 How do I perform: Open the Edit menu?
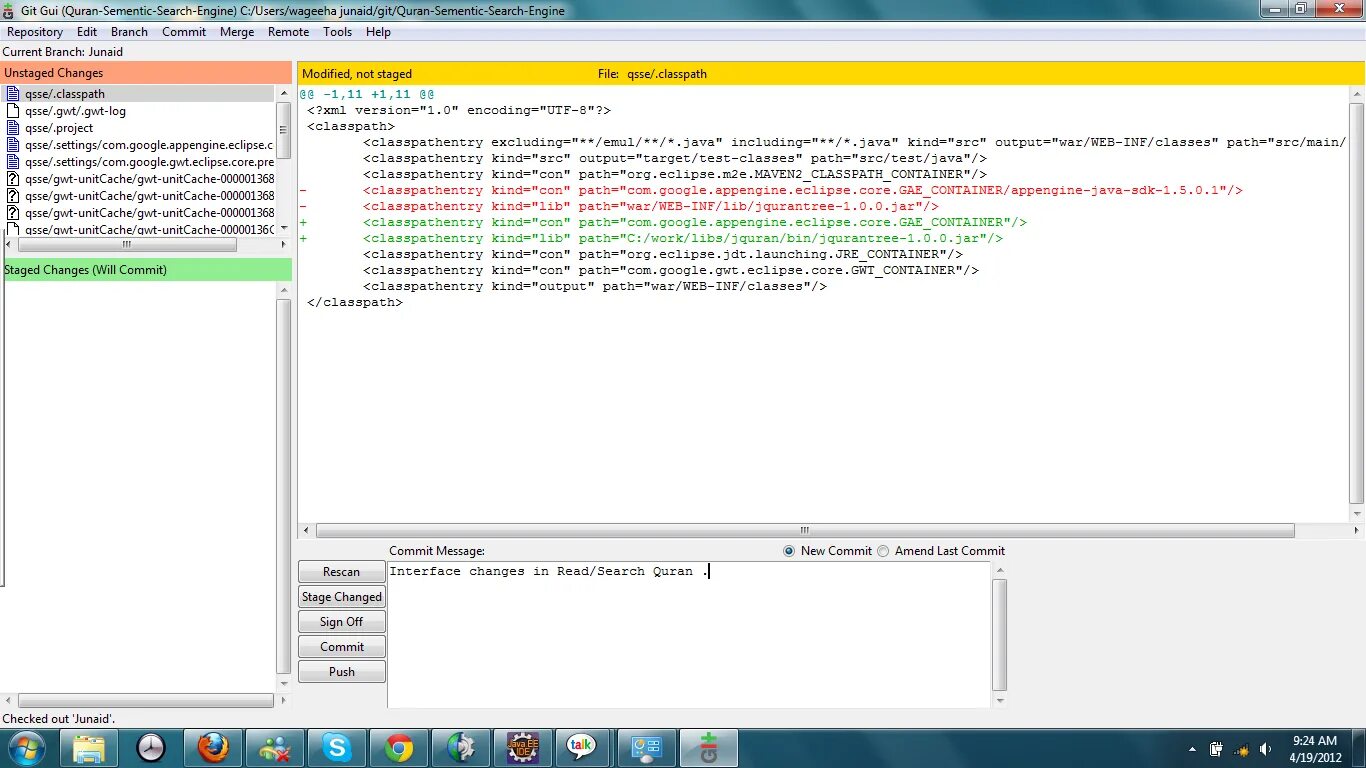coord(87,32)
